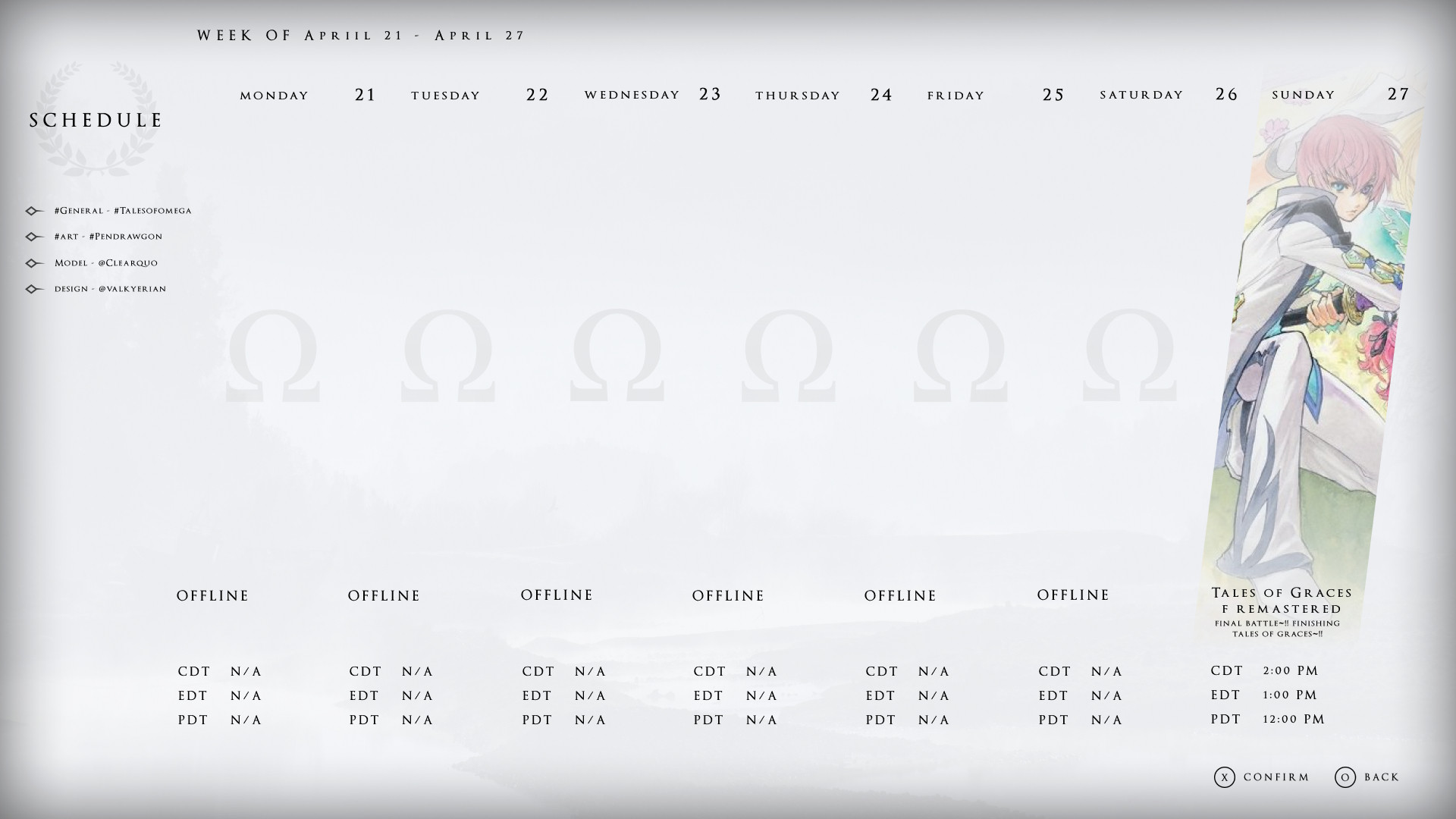Click Friday's EDT N/A entry
The height and width of the screenshot is (819, 1456).
click(908, 696)
